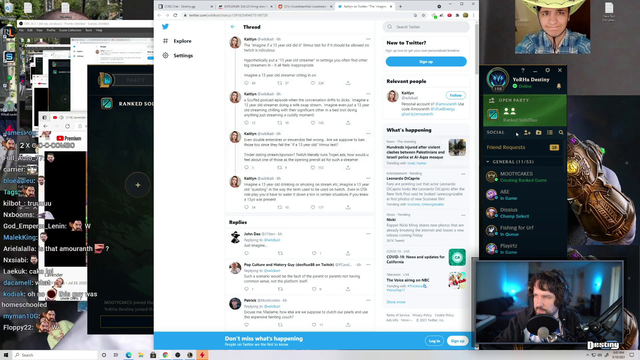Click the browser back arrow
Screen dimensions: 640x360
click(x=159, y=15)
